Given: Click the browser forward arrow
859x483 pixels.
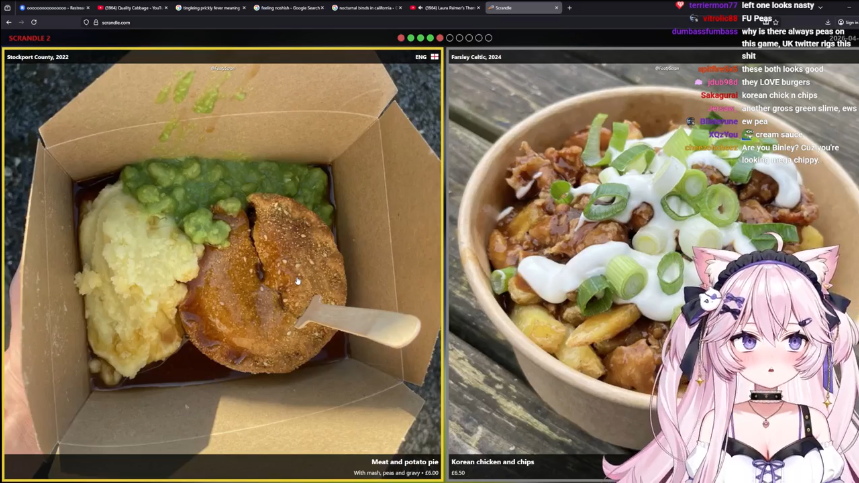Looking at the screenshot, I should pyautogui.click(x=21, y=22).
